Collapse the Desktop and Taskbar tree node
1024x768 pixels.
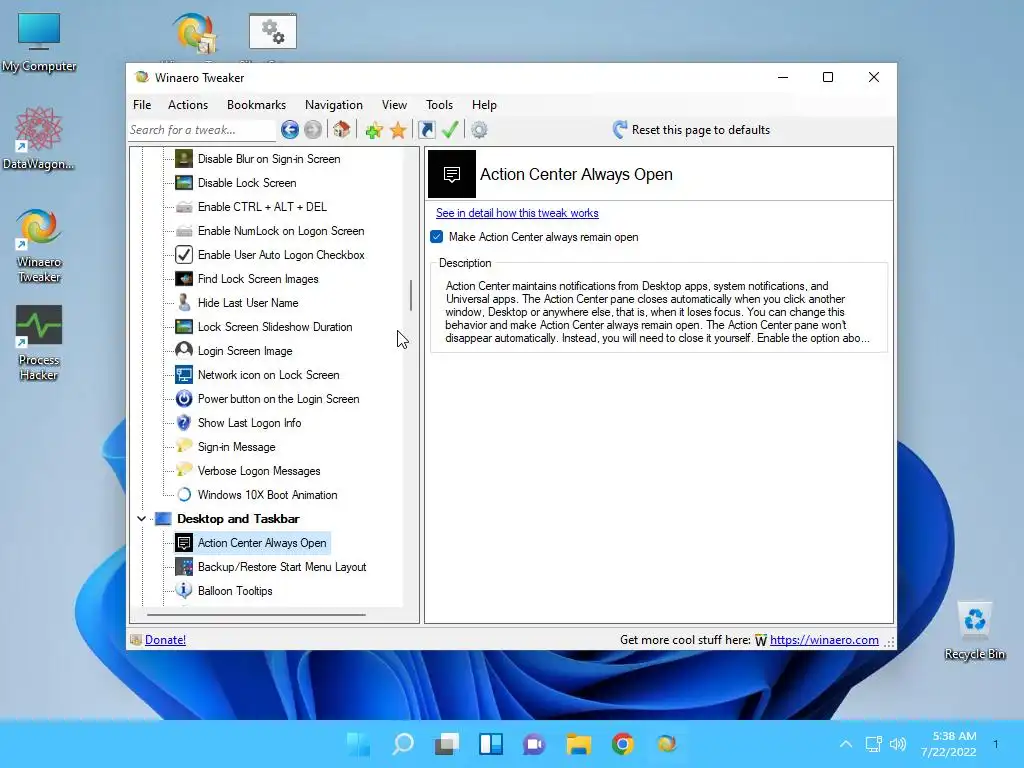click(141, 519)
